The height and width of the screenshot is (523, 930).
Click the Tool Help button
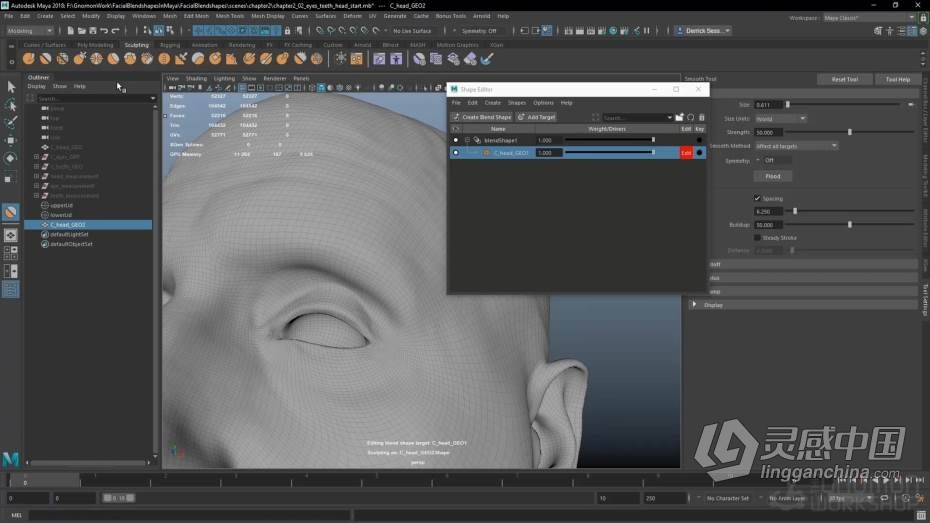pyautogui.click(x=897, y=79)
